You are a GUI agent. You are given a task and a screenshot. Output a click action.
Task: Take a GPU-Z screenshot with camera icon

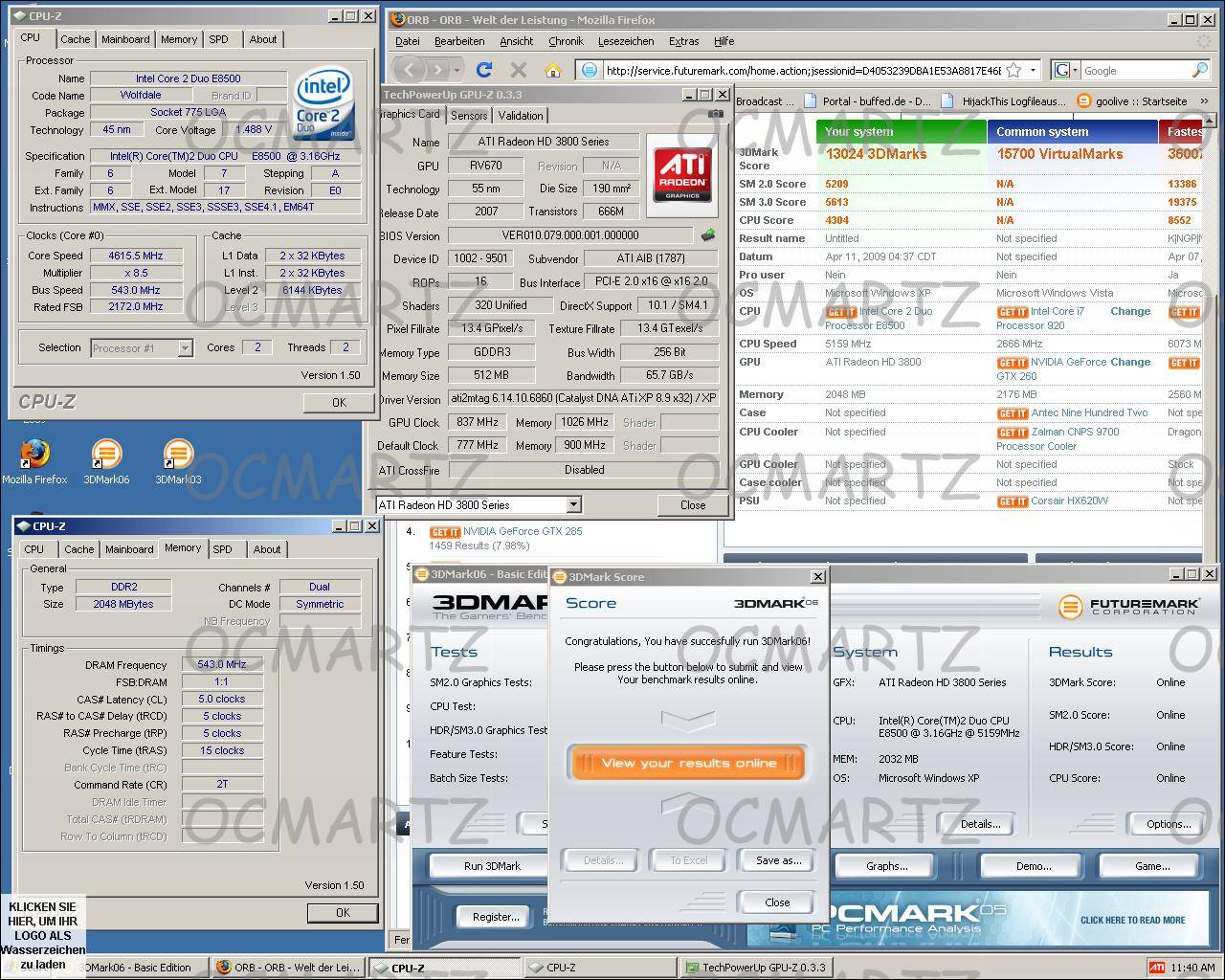point(715,114)
